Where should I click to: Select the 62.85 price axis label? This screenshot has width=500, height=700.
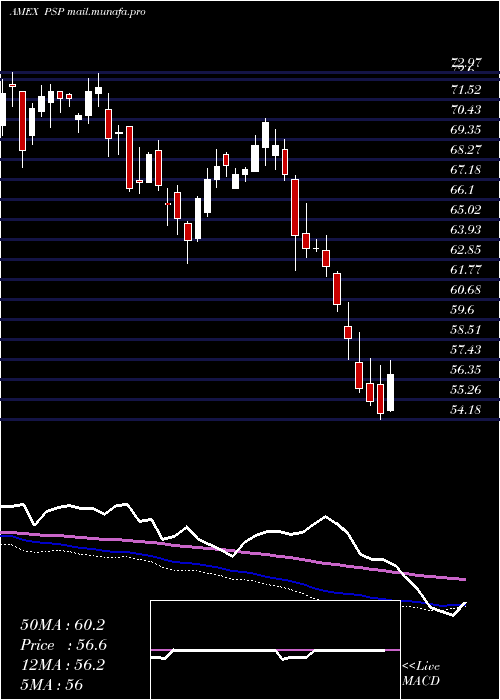pos(466,250)
